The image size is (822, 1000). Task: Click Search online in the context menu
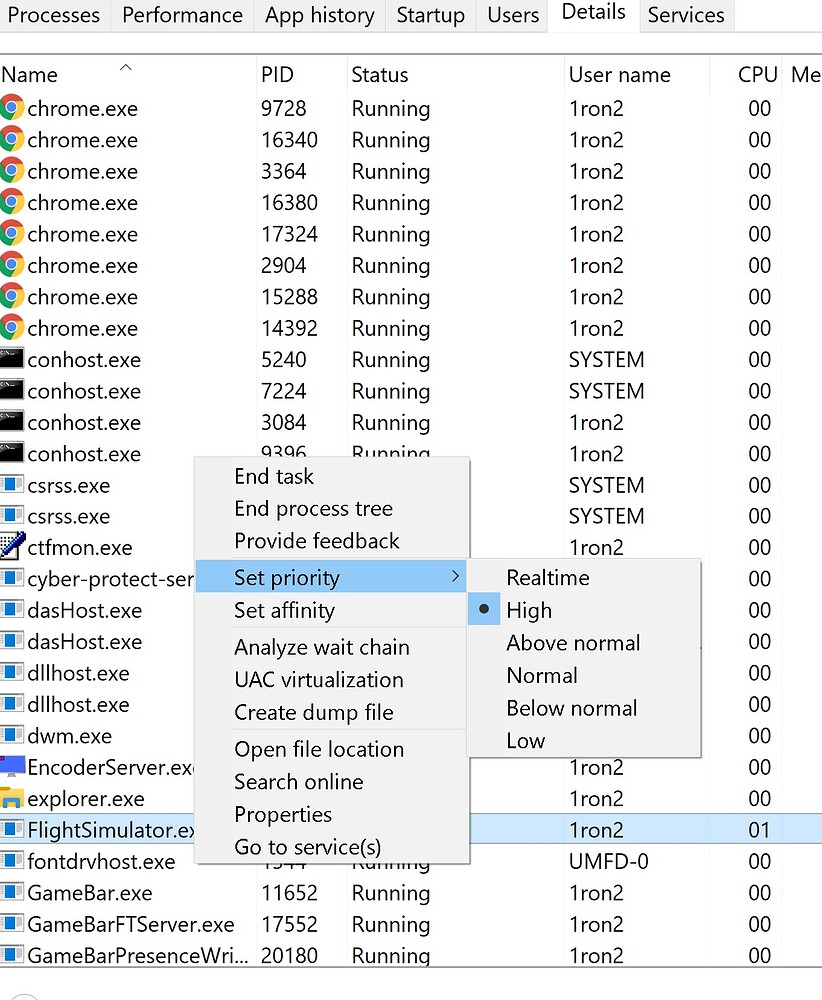point(298,782)
